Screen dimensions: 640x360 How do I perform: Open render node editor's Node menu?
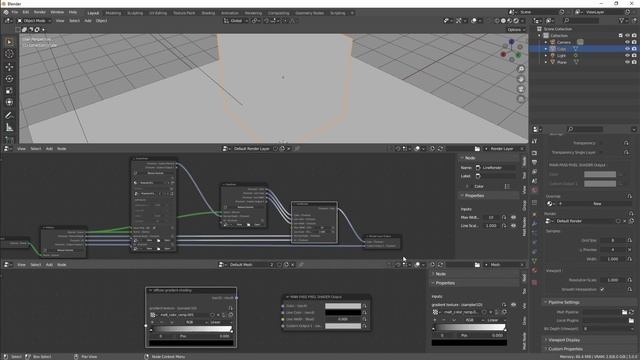(62, 149)
